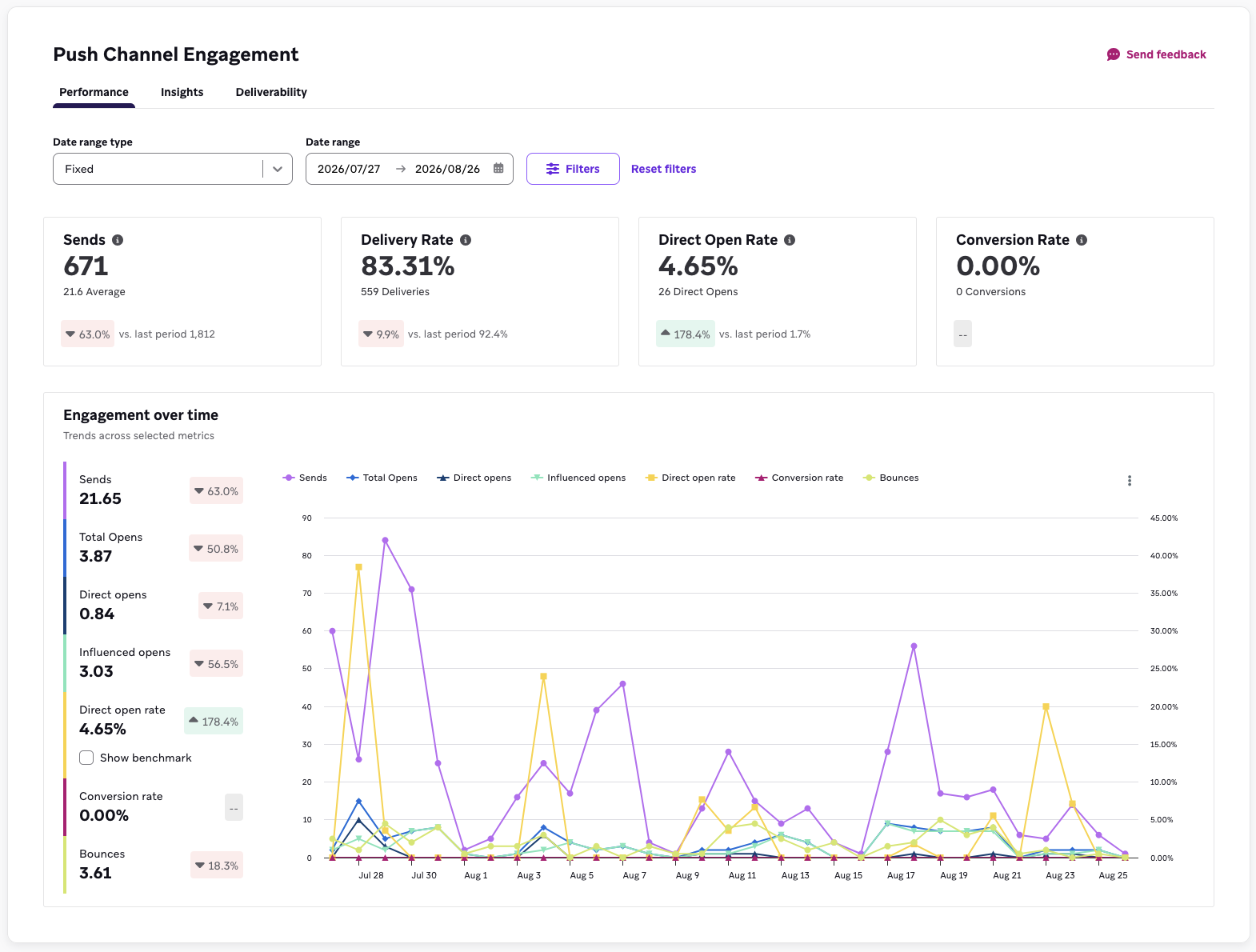1256x952 pixels.
Task: Click the '21.6 Average' text
Action: [x=94, y=292]
